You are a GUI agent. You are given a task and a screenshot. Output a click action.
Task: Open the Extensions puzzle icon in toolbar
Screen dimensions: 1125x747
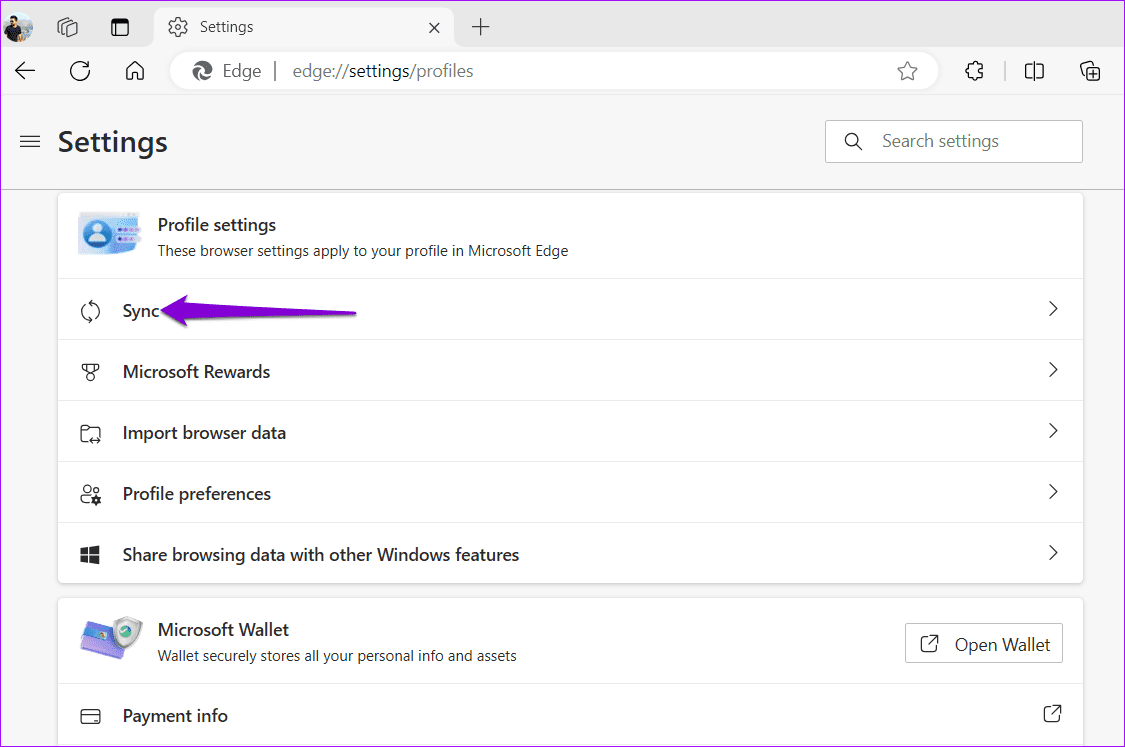coord(974,70)
